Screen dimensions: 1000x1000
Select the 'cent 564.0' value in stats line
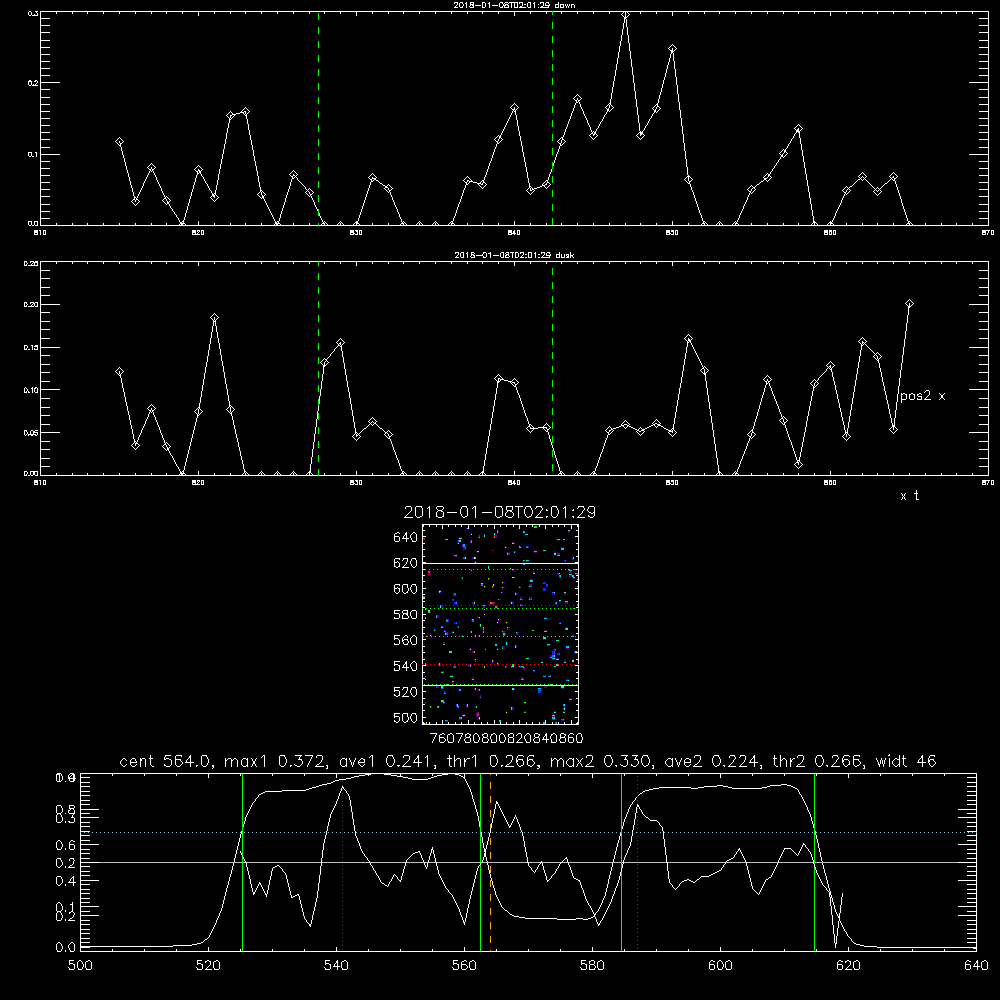pyautogui.click(x=165, y=761)
